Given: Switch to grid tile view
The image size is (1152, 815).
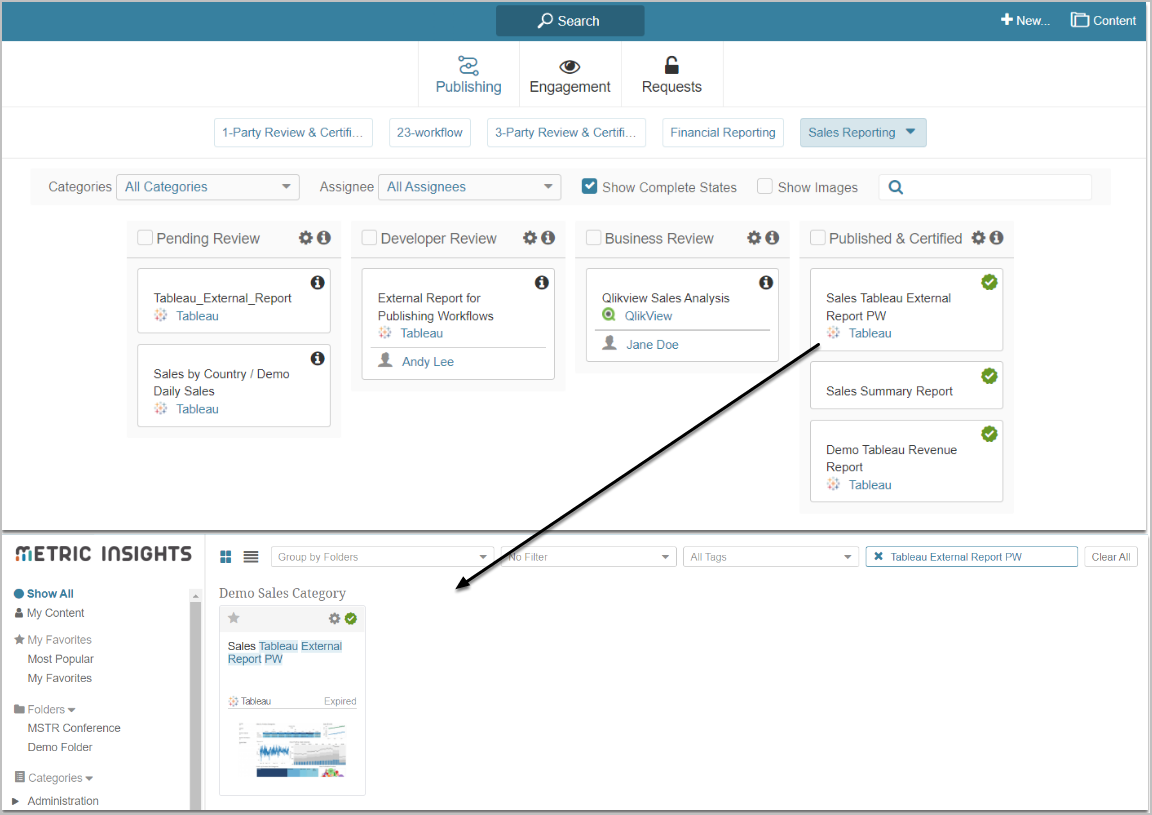Looking at the screenshot, I should 226,557.
